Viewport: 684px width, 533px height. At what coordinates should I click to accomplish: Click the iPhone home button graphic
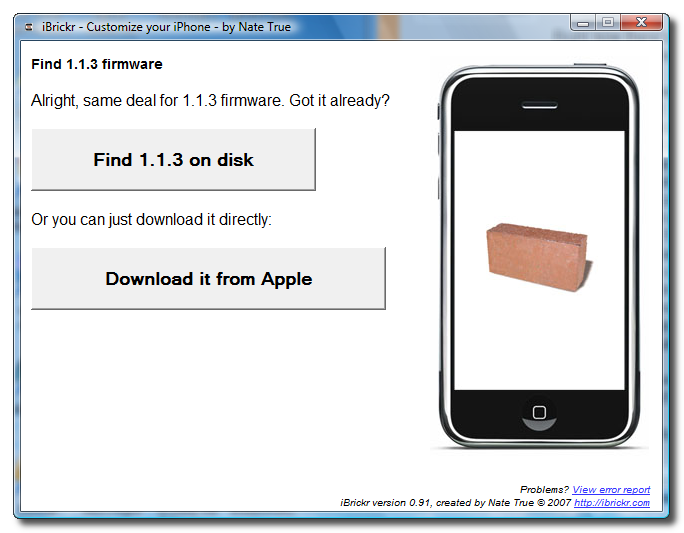539,413
